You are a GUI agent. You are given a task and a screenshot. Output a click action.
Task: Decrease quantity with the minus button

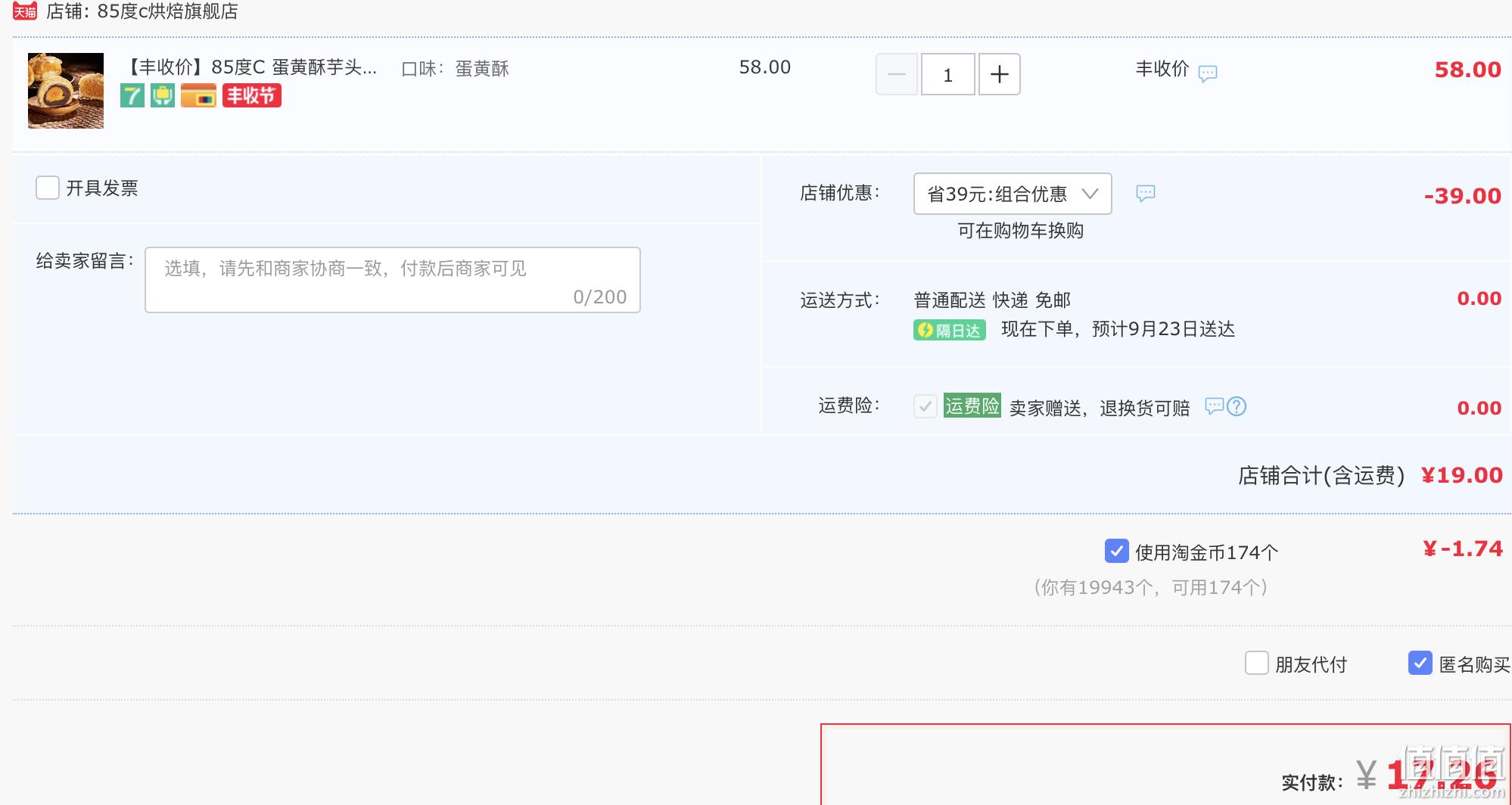[897, 74]
